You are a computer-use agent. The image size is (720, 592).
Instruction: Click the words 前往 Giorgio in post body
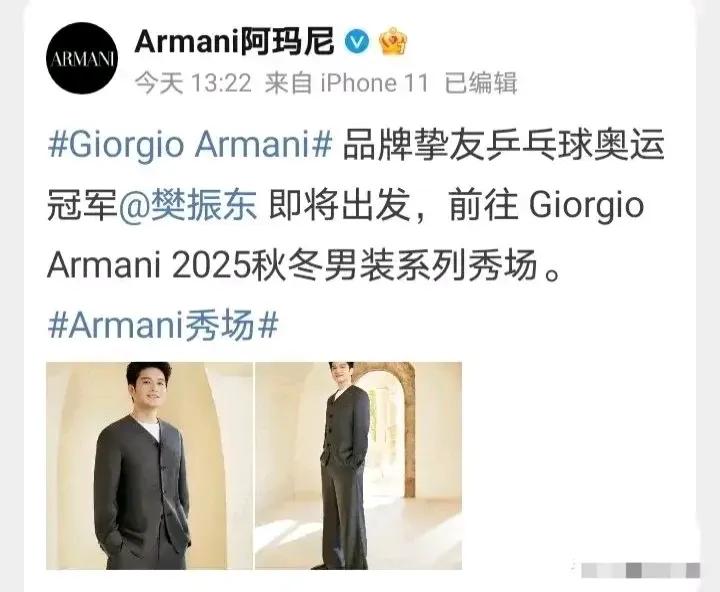pos(546,205)
